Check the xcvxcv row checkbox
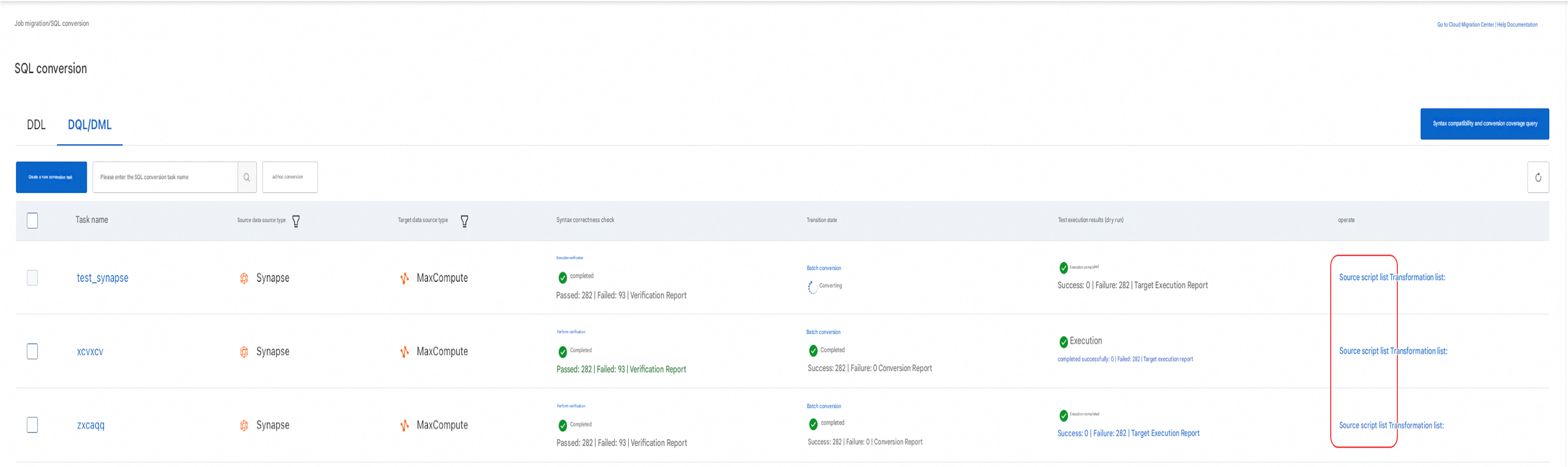This screenshot has width=1568, height=467. pyautogui.click(x=32, y=352)
